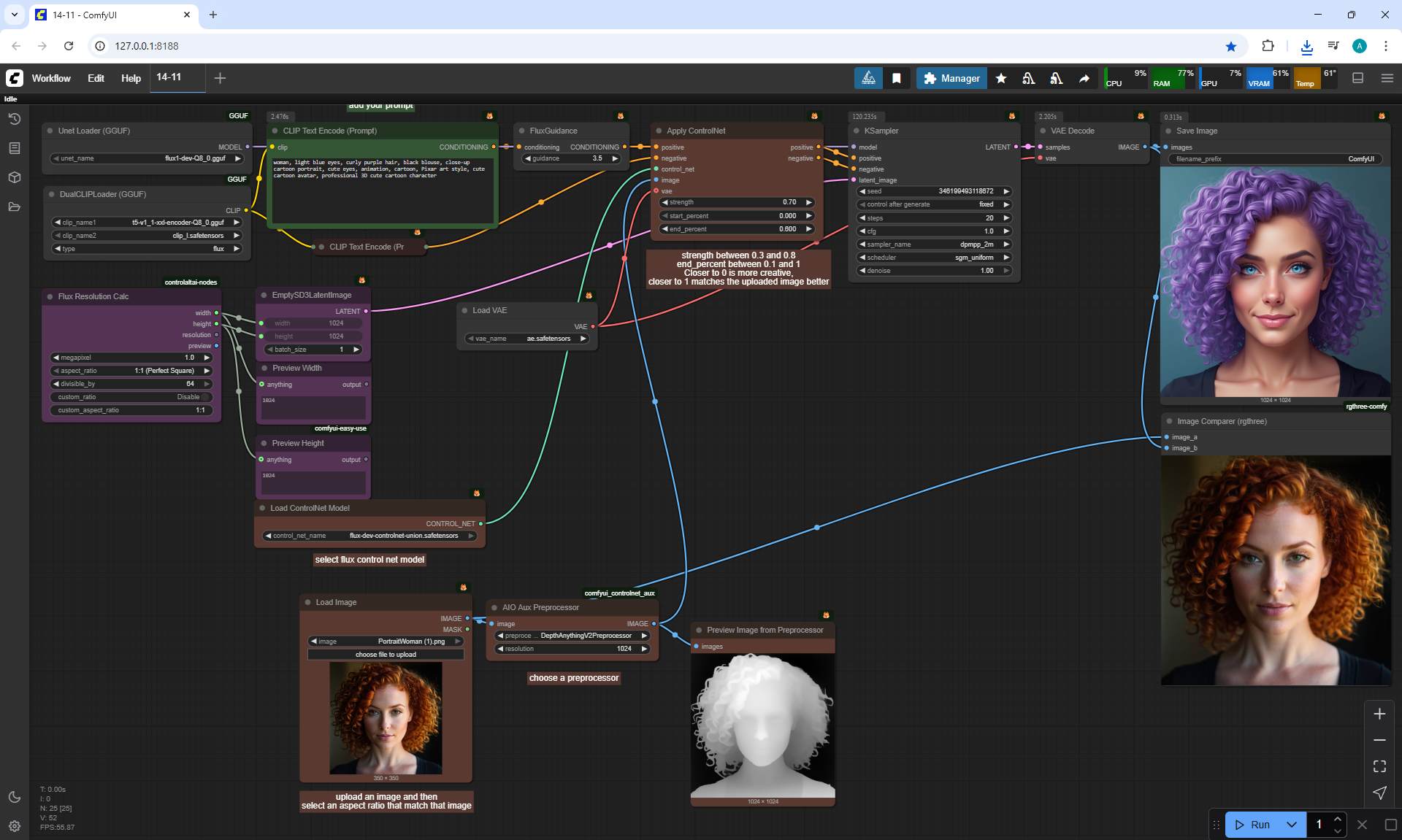The height and width of the screenshot is (840, 1402).
Task: Open the node library sidebar icon
Action: pyautogui.click(x=14, y=148)
